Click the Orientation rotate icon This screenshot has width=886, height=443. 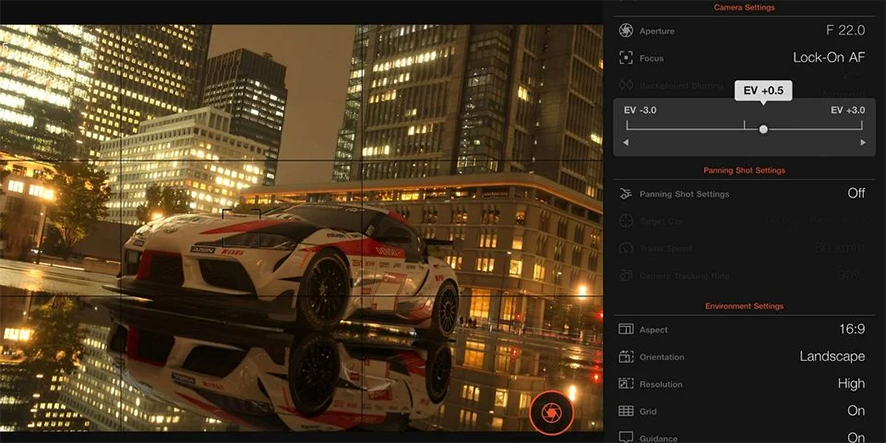pyautogui.click(x=626, y=357)
